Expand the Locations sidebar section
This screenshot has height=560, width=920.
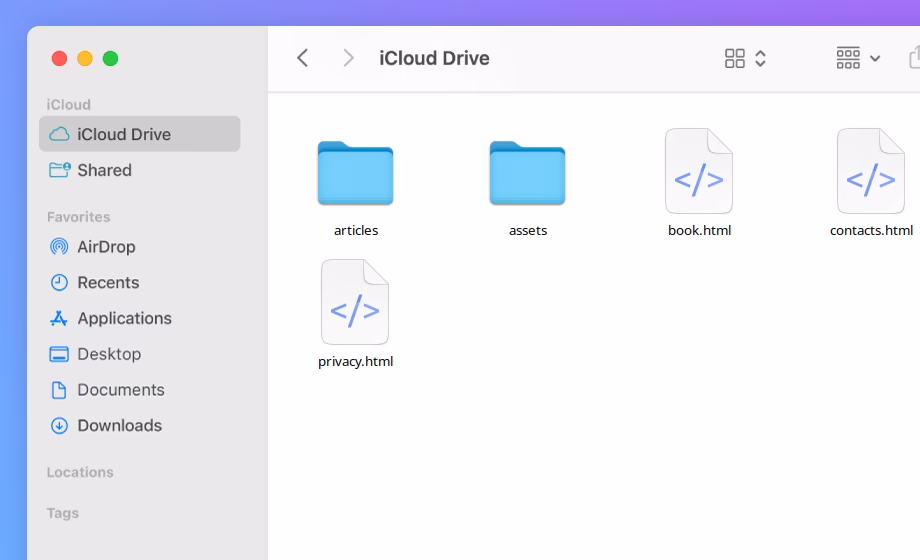coord(80,472)
